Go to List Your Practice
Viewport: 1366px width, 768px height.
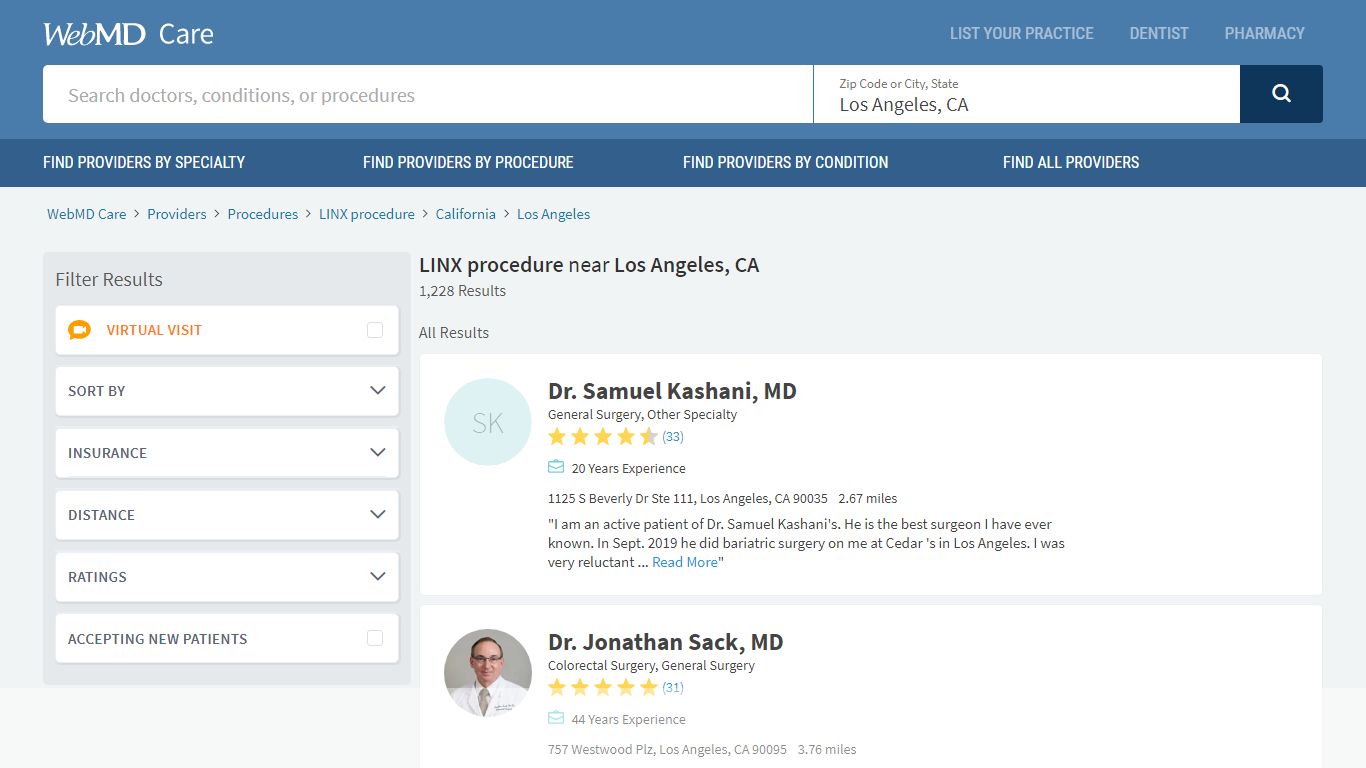pos(1022,33)
